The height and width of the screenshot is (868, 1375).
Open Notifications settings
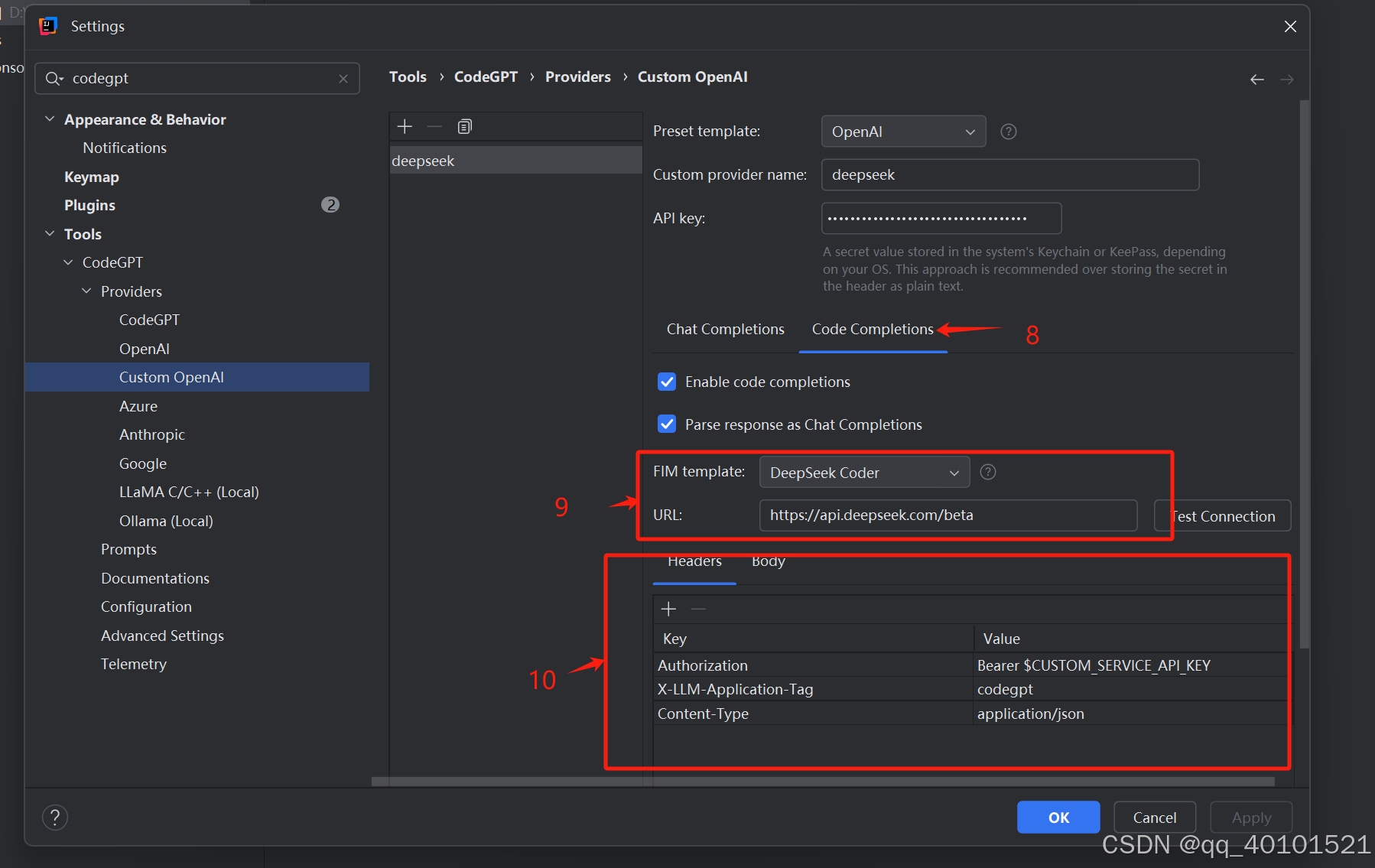point(125,148)
